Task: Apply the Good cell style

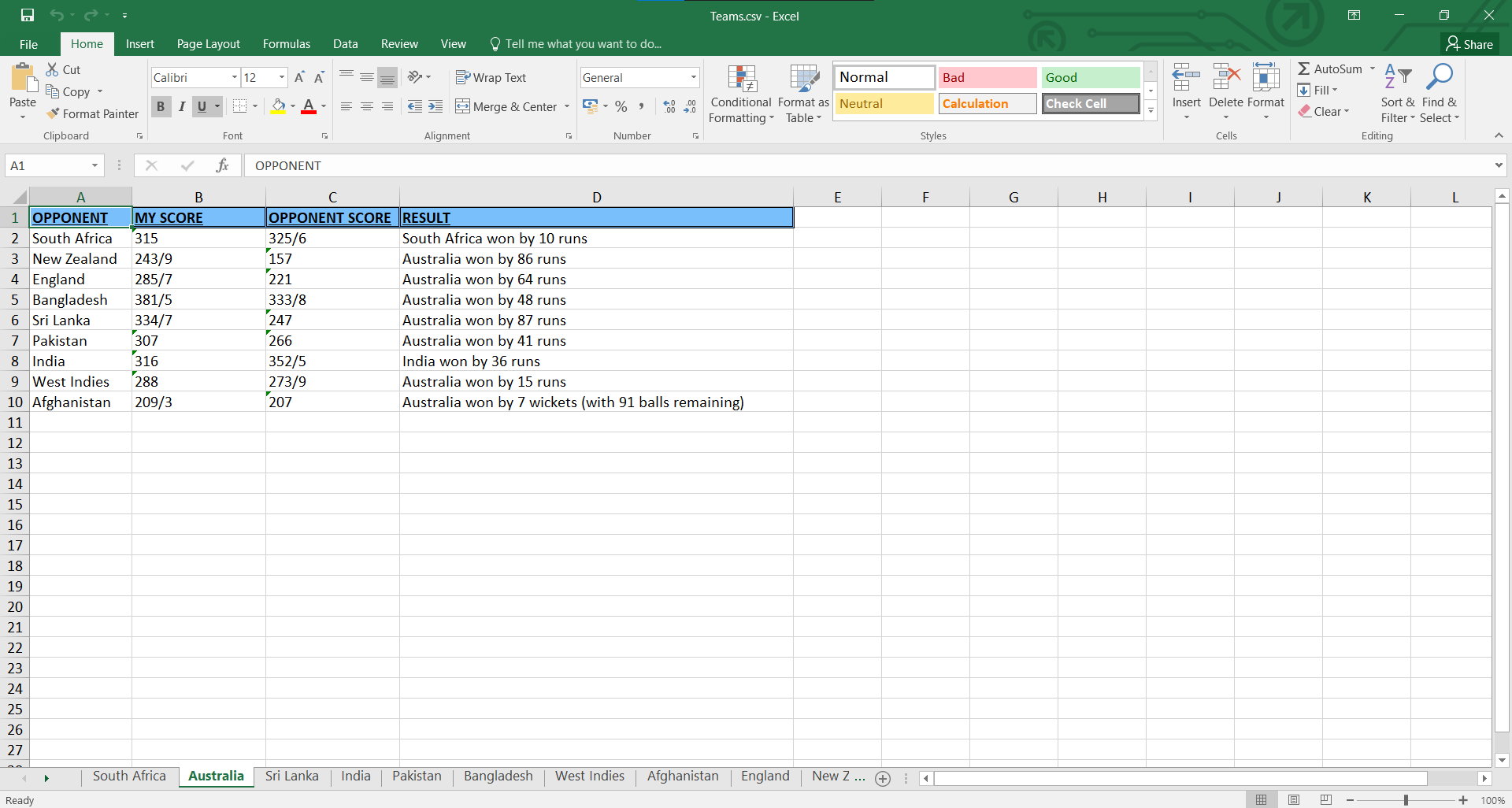Action: (1090, 77)
